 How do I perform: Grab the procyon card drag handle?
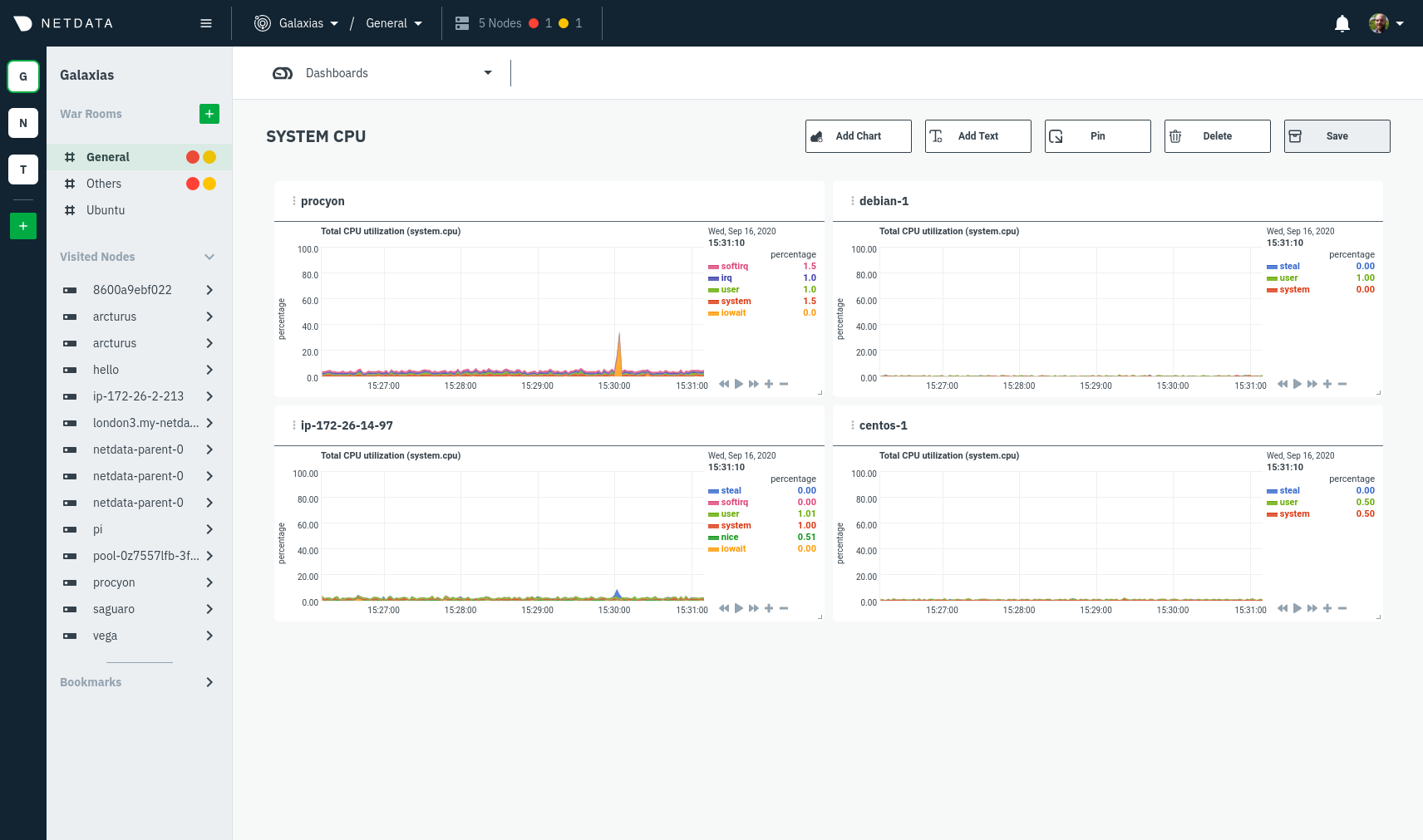(294, 201)
